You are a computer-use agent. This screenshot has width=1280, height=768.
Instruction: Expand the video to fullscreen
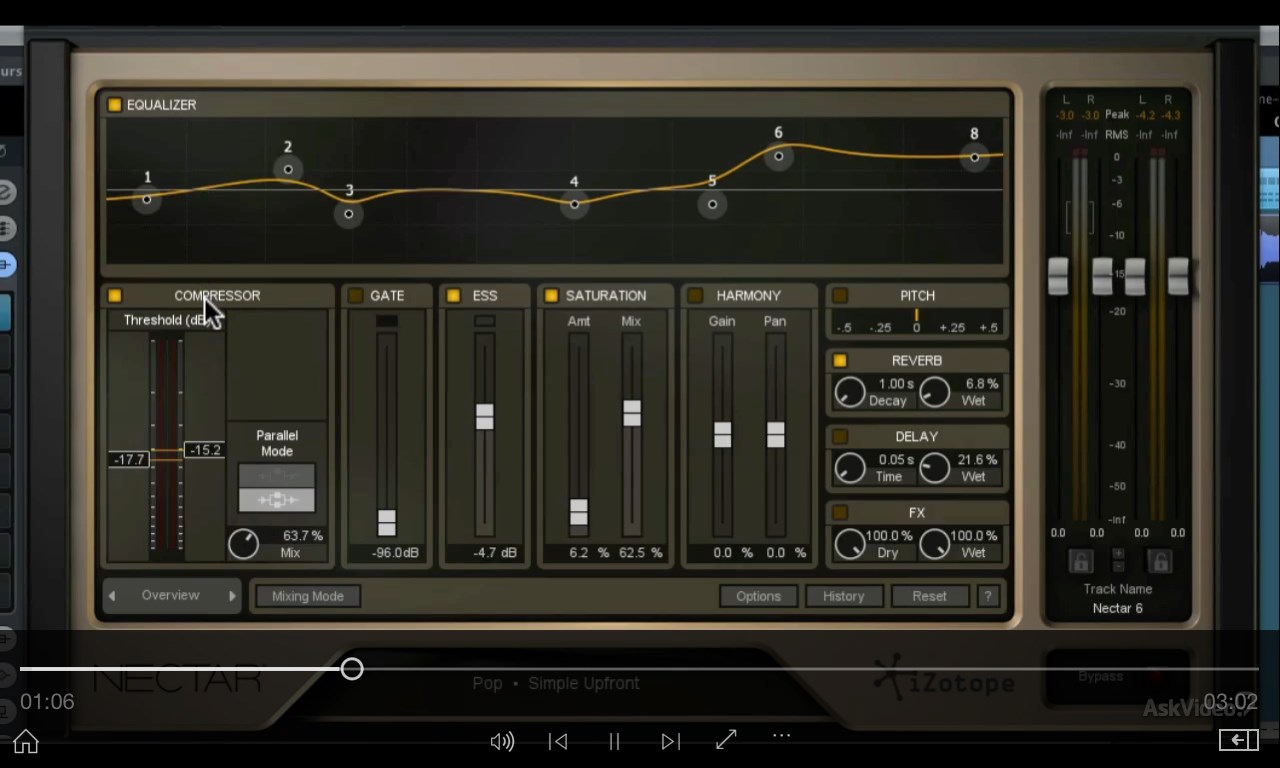[x=726, y=739]
